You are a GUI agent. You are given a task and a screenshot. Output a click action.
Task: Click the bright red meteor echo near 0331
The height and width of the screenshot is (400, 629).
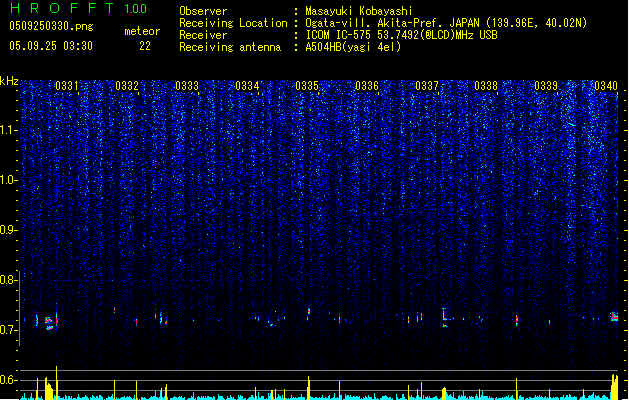[49, 323]
